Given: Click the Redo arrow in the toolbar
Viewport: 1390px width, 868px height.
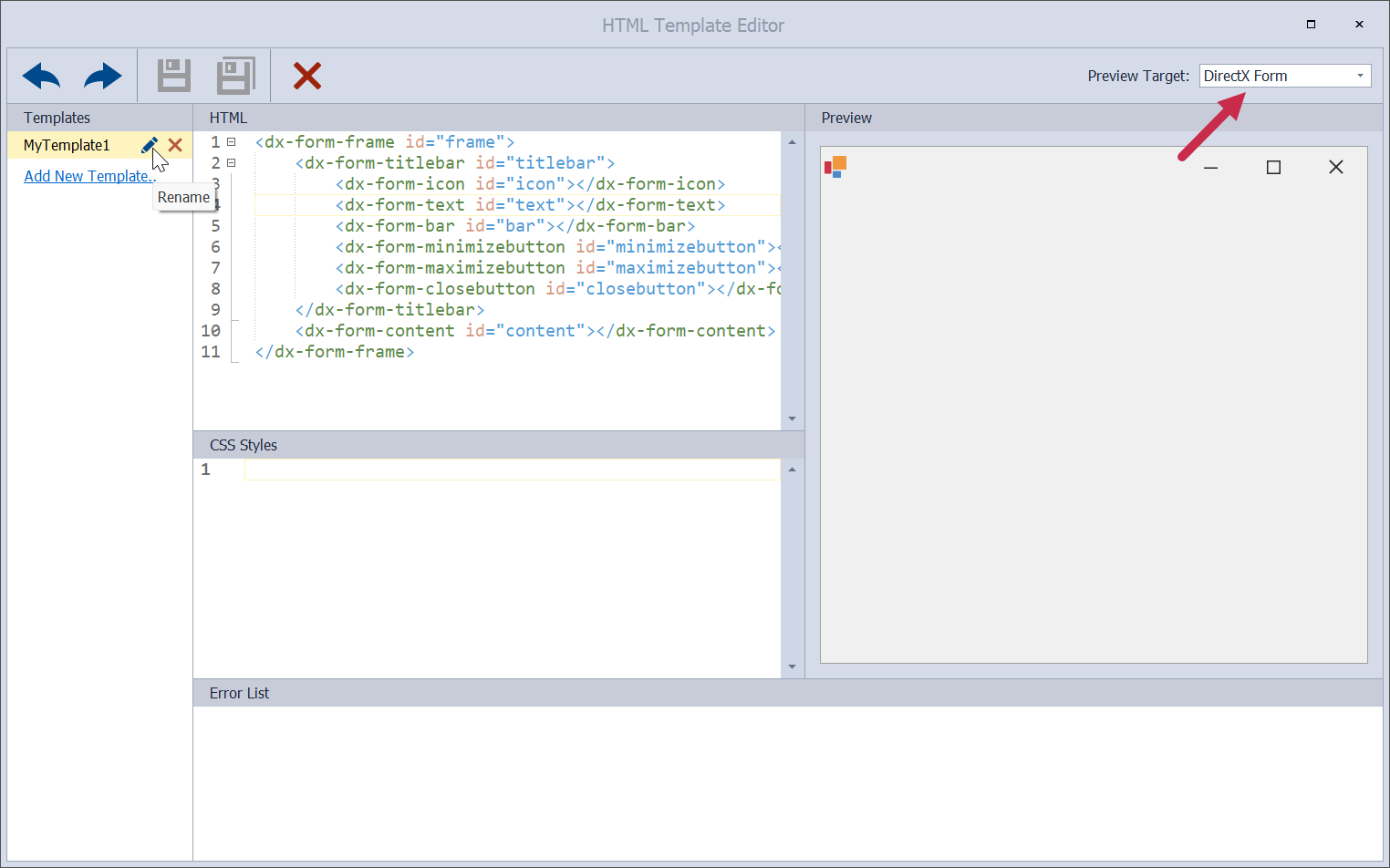Looking at the screenshot, I should click(x=102, y=76).
